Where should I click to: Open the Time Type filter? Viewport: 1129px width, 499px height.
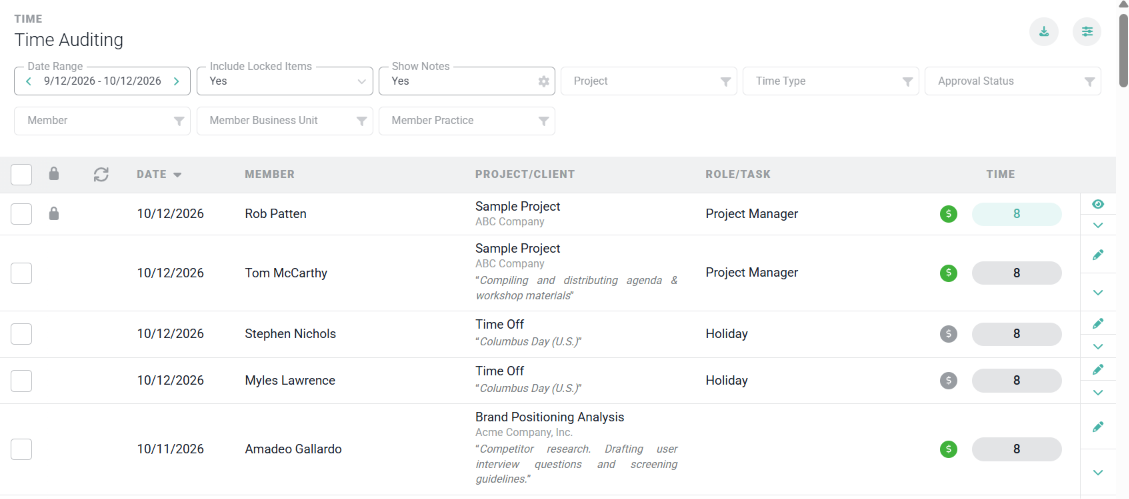tap(831, 81)
